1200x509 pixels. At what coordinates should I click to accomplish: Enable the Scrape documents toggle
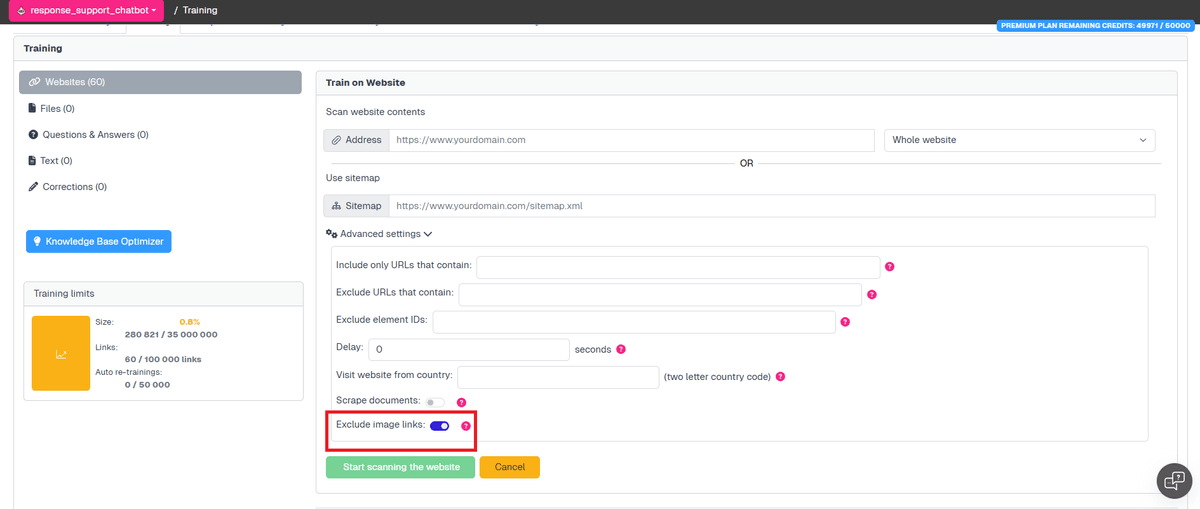tap(436, 402)
